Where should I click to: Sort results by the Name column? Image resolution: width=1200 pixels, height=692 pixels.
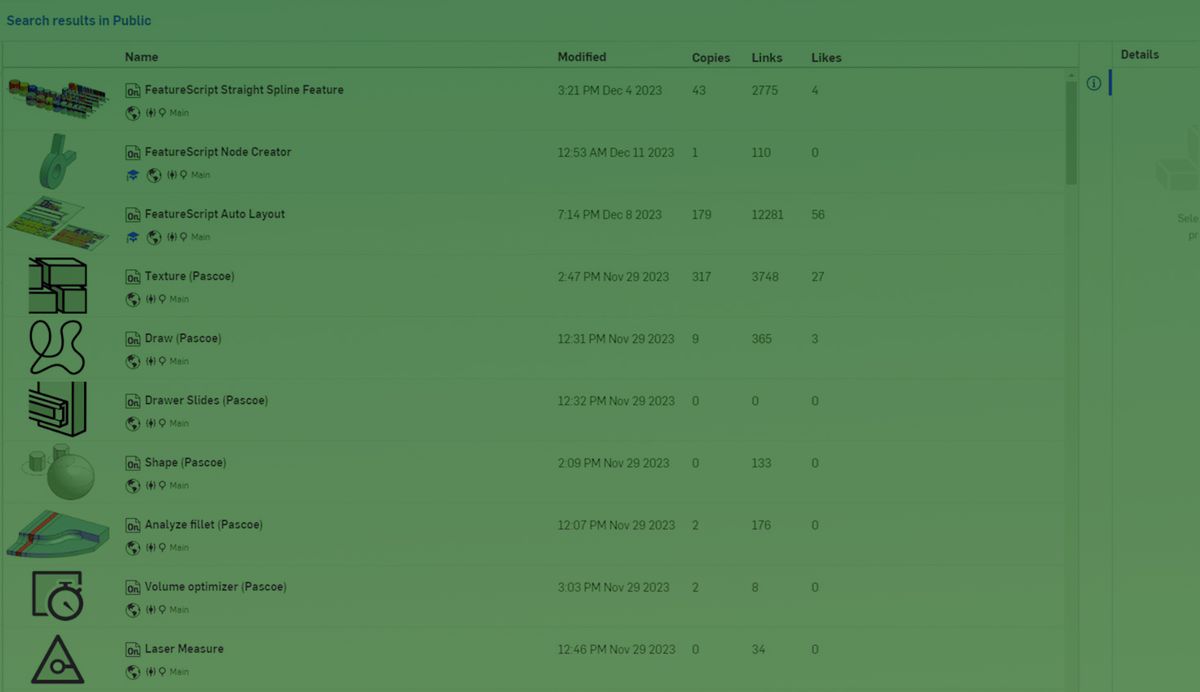point(141,57)
